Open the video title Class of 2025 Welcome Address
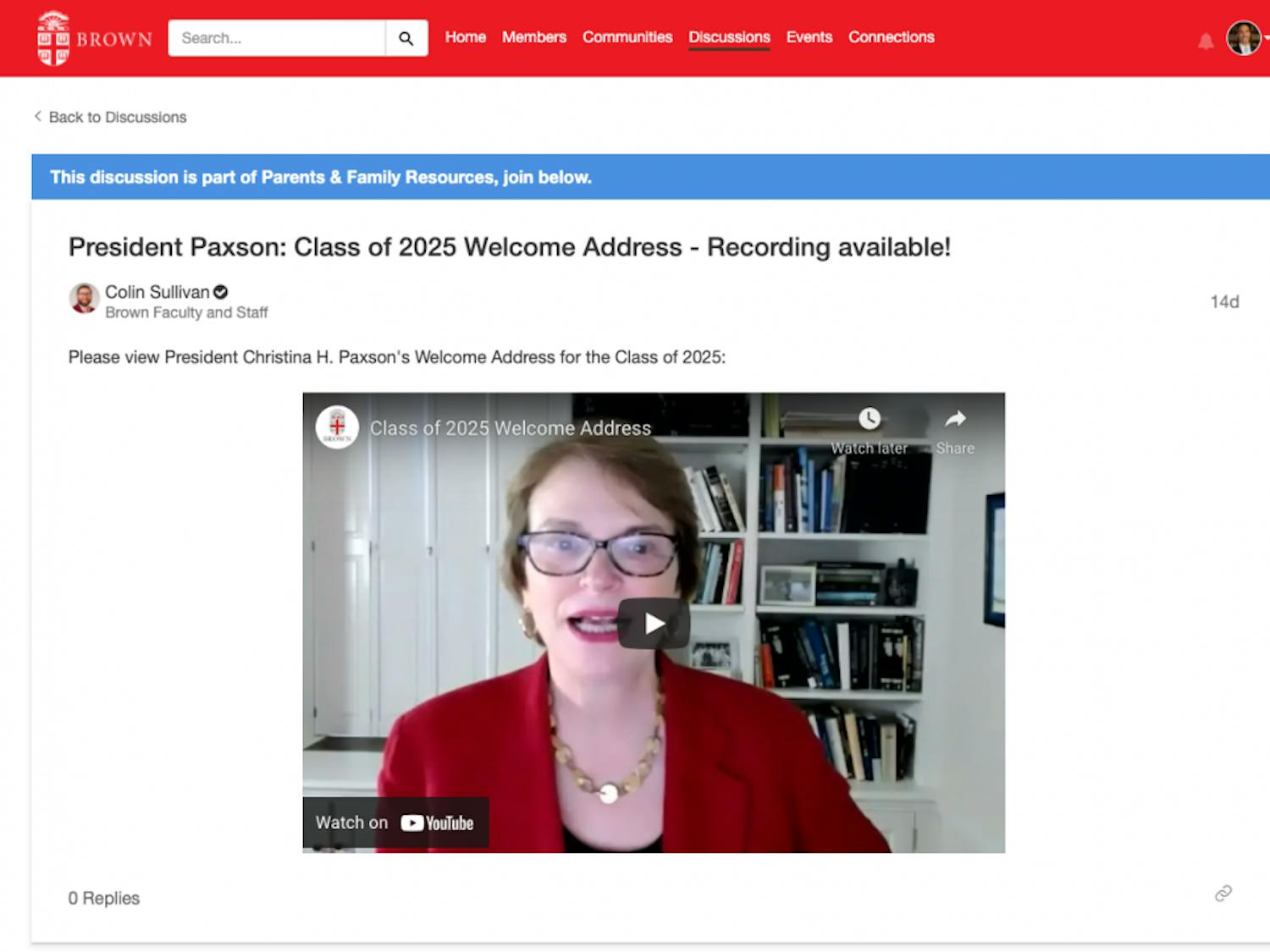 [509, 428]
